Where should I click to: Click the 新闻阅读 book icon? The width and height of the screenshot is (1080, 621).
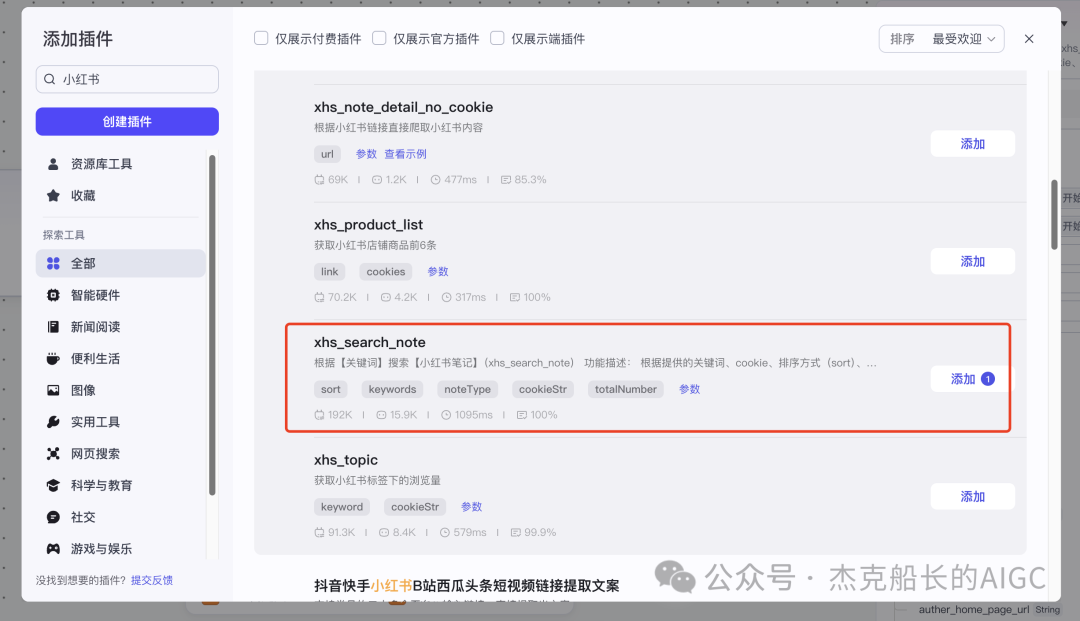(x=53, y=326)
